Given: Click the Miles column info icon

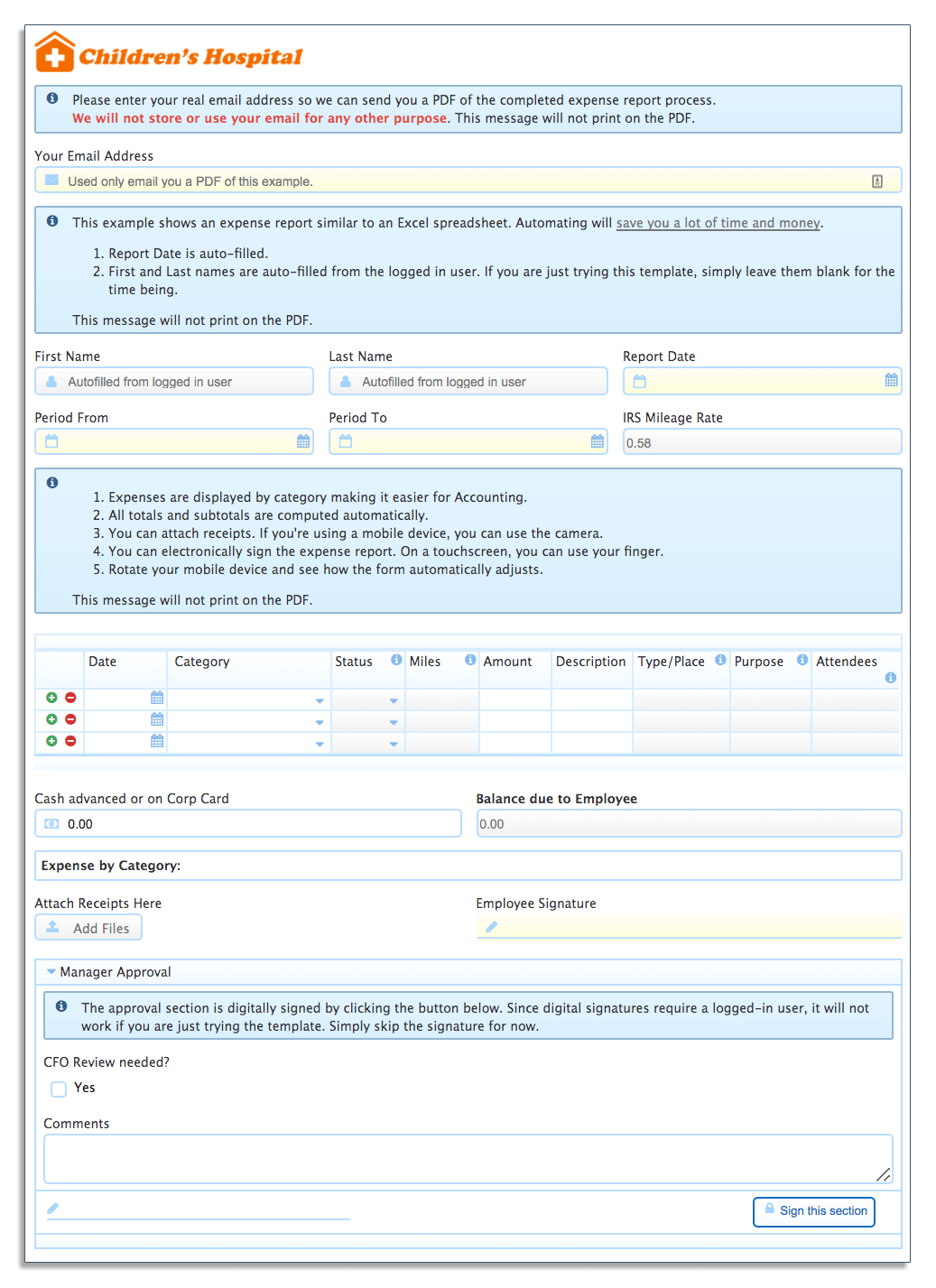Looking at the screenshot, I should (470, 660).
